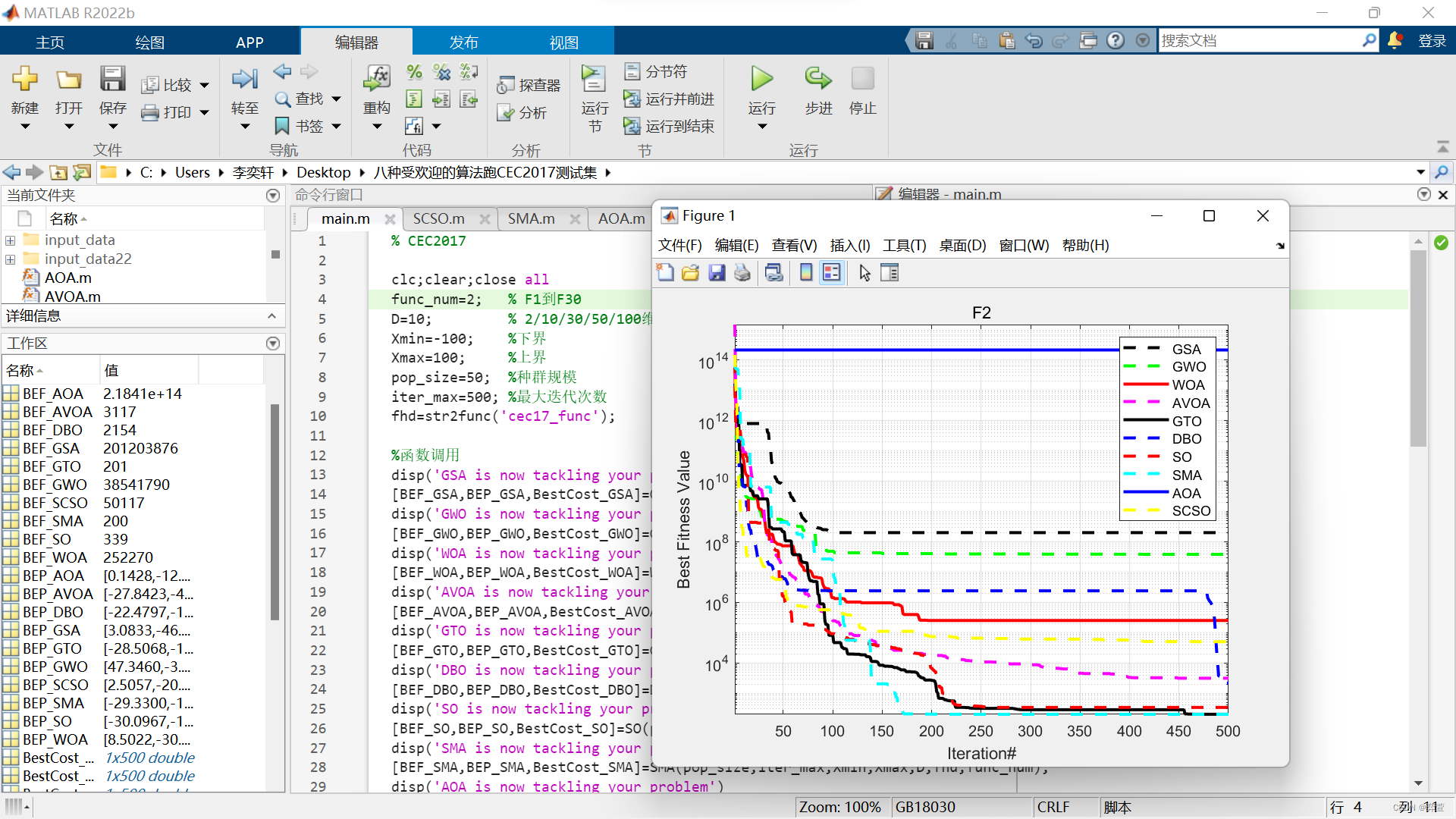Click the 搜索文档 search field
This screenshot has width=1456, height=819.
pyautogui.click(x=1259, y=40)
